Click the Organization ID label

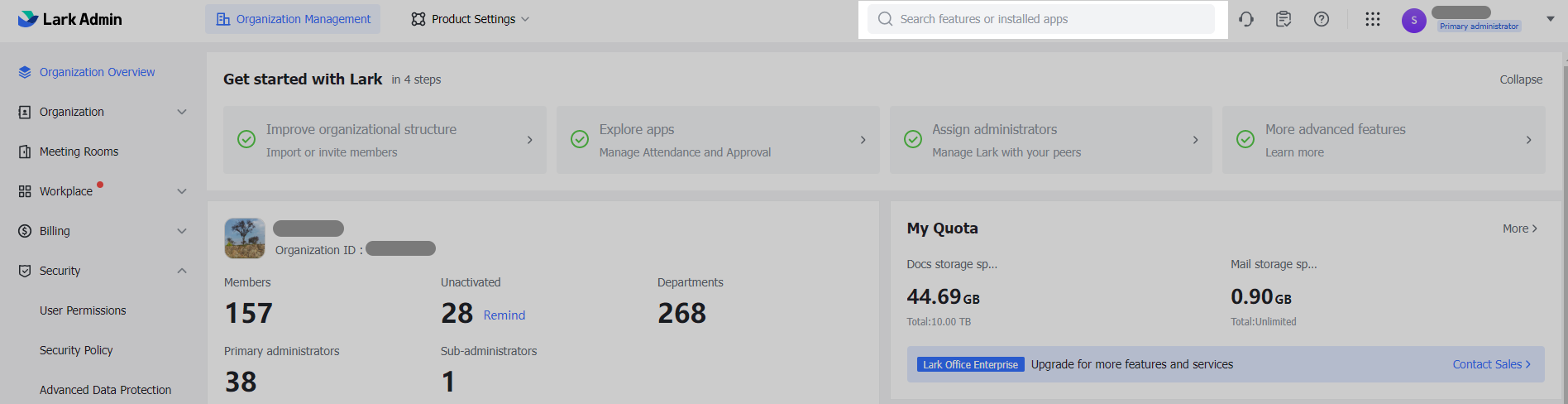click(x=318, y=250)
